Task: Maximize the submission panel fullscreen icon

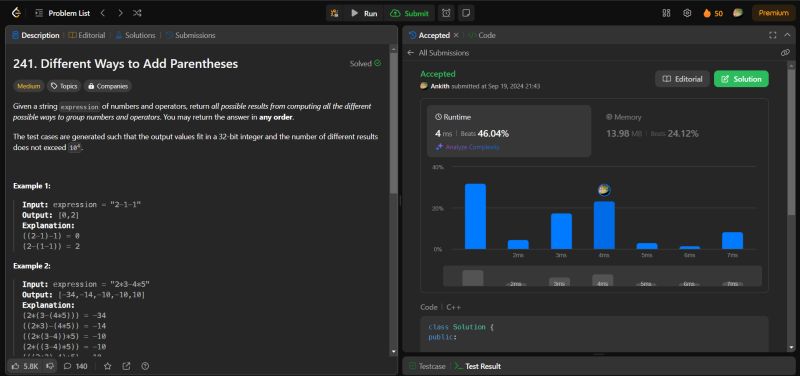Action: pos(772,35)
